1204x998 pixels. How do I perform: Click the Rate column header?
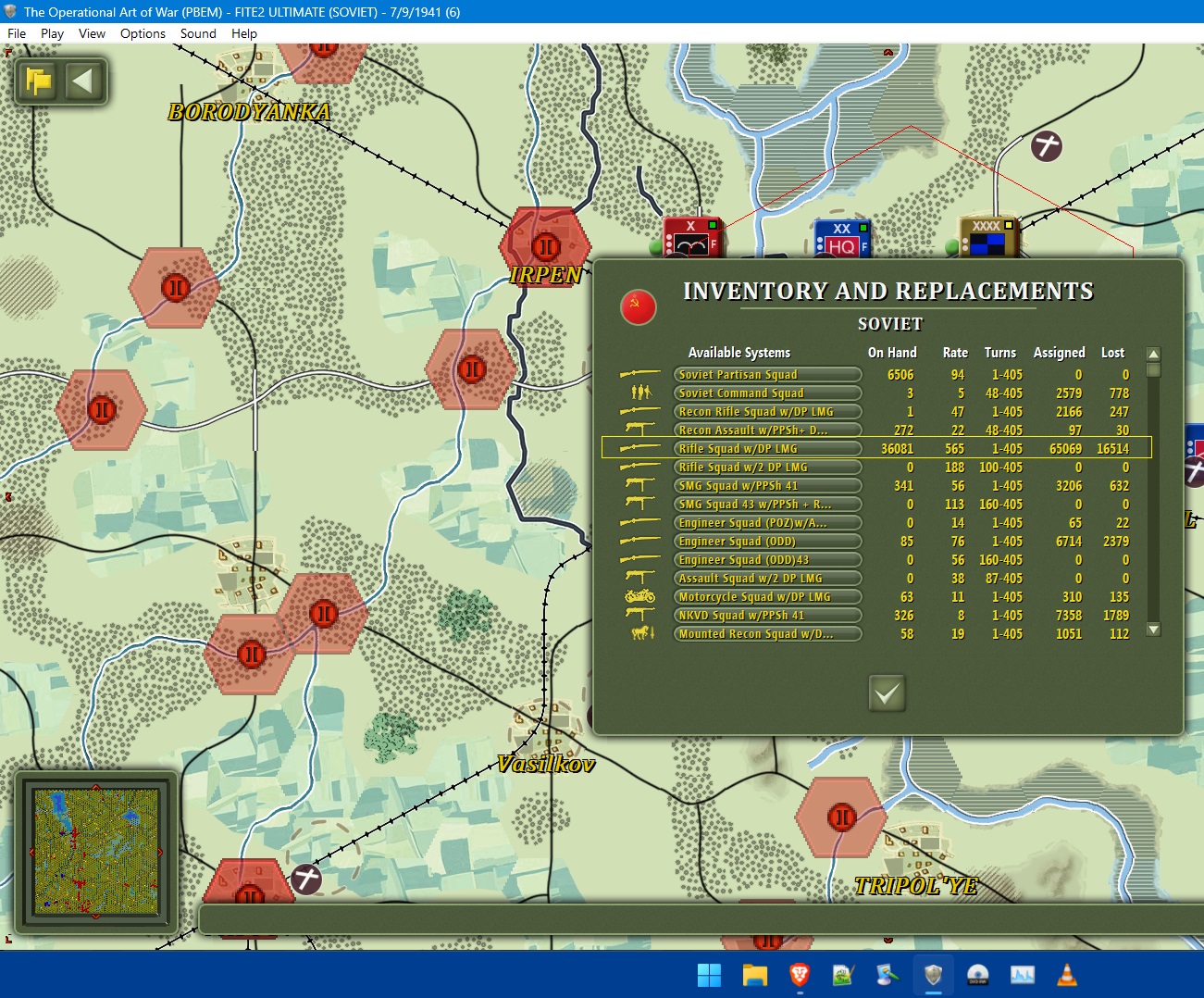[955, 353]
